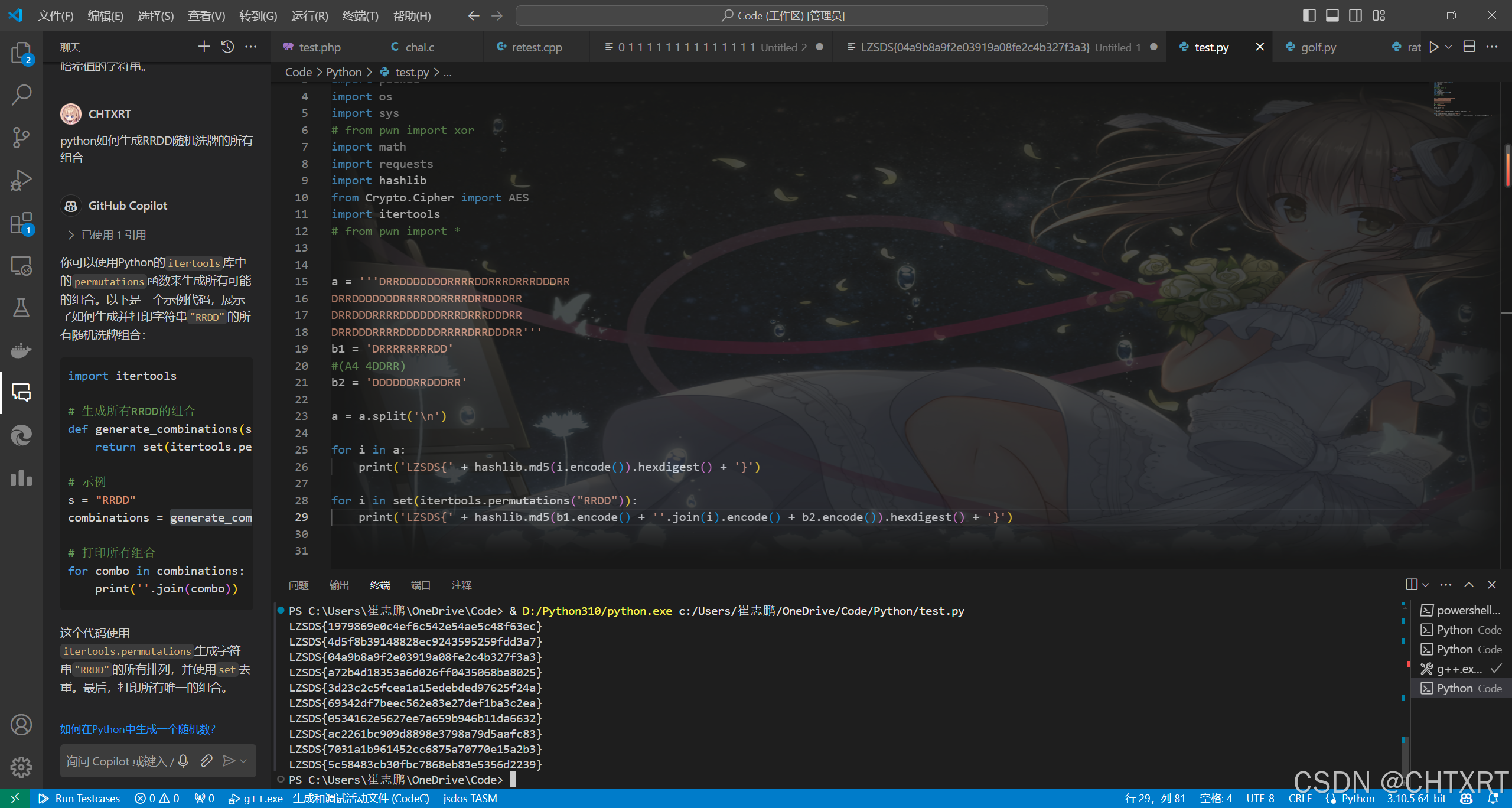The height and width of the screenshot is (808, 1512).
Task: Switch to the golf.py editor tab
Action: tap(1318, 47)
